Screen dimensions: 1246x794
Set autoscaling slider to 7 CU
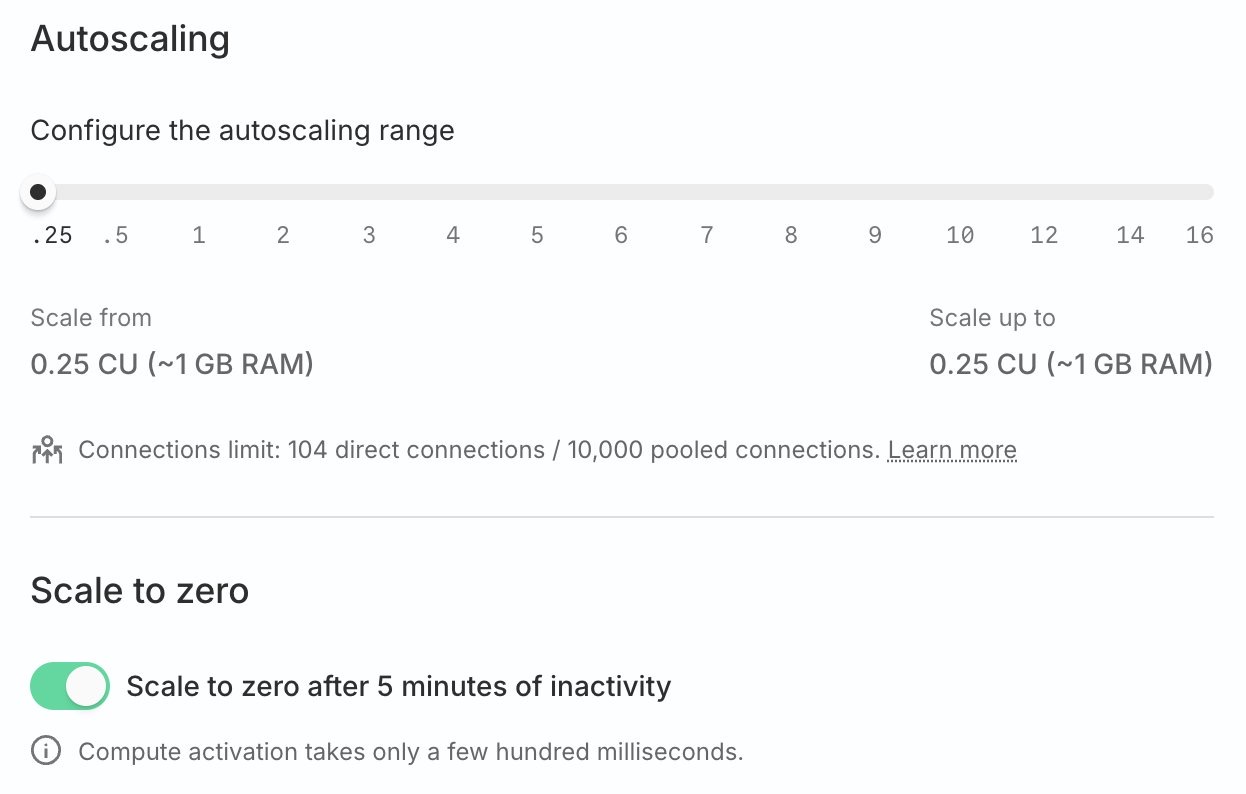click(707, 192)
